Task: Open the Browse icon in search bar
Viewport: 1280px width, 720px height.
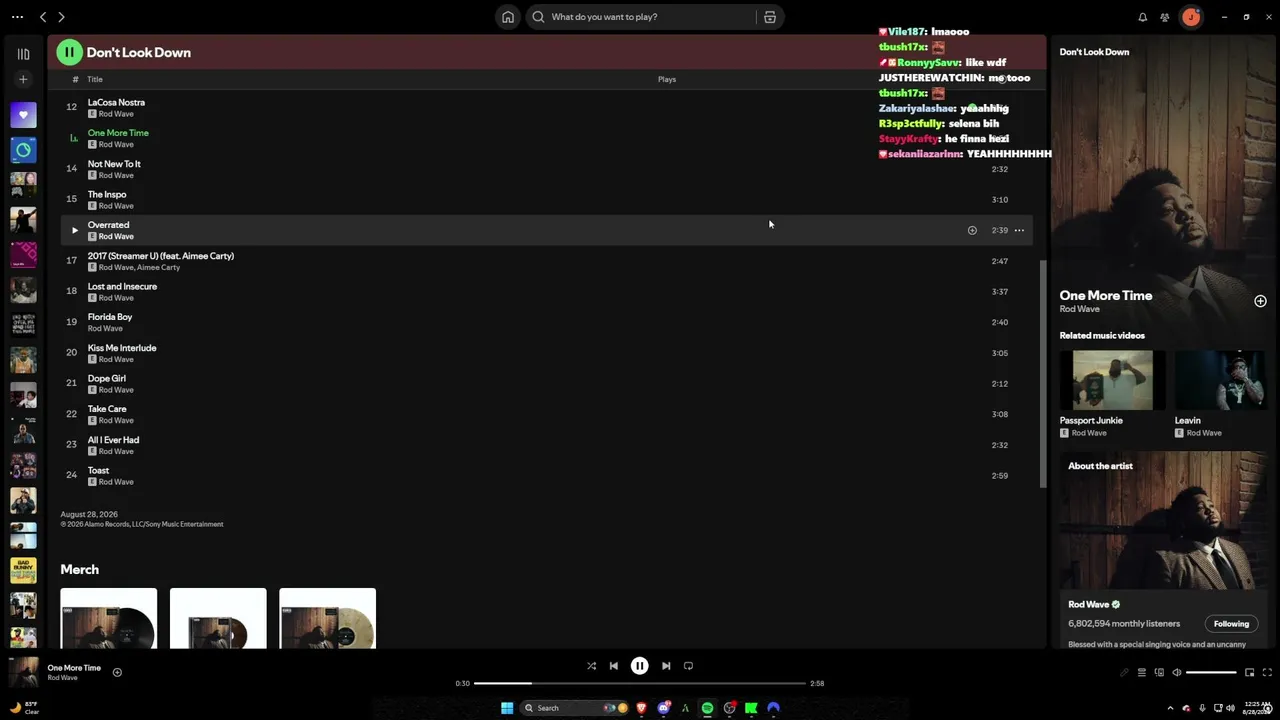Action: click(770, 17)
